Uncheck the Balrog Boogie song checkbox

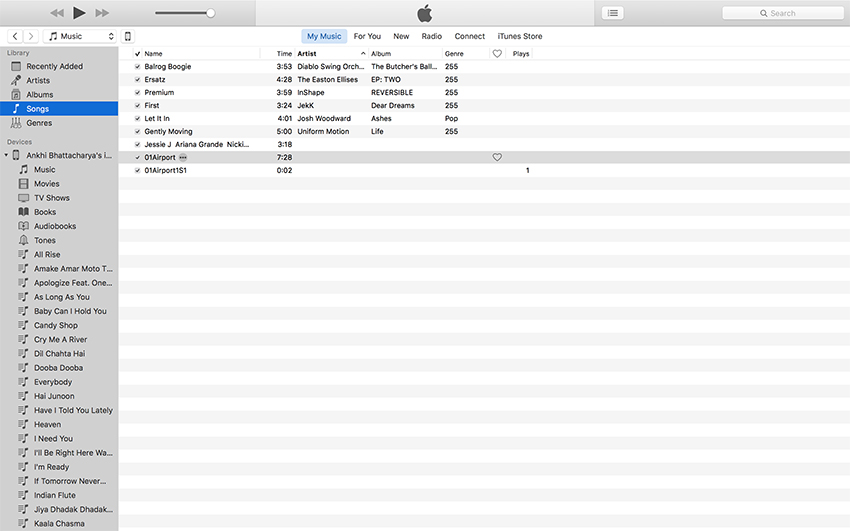[x=138, y=66]
